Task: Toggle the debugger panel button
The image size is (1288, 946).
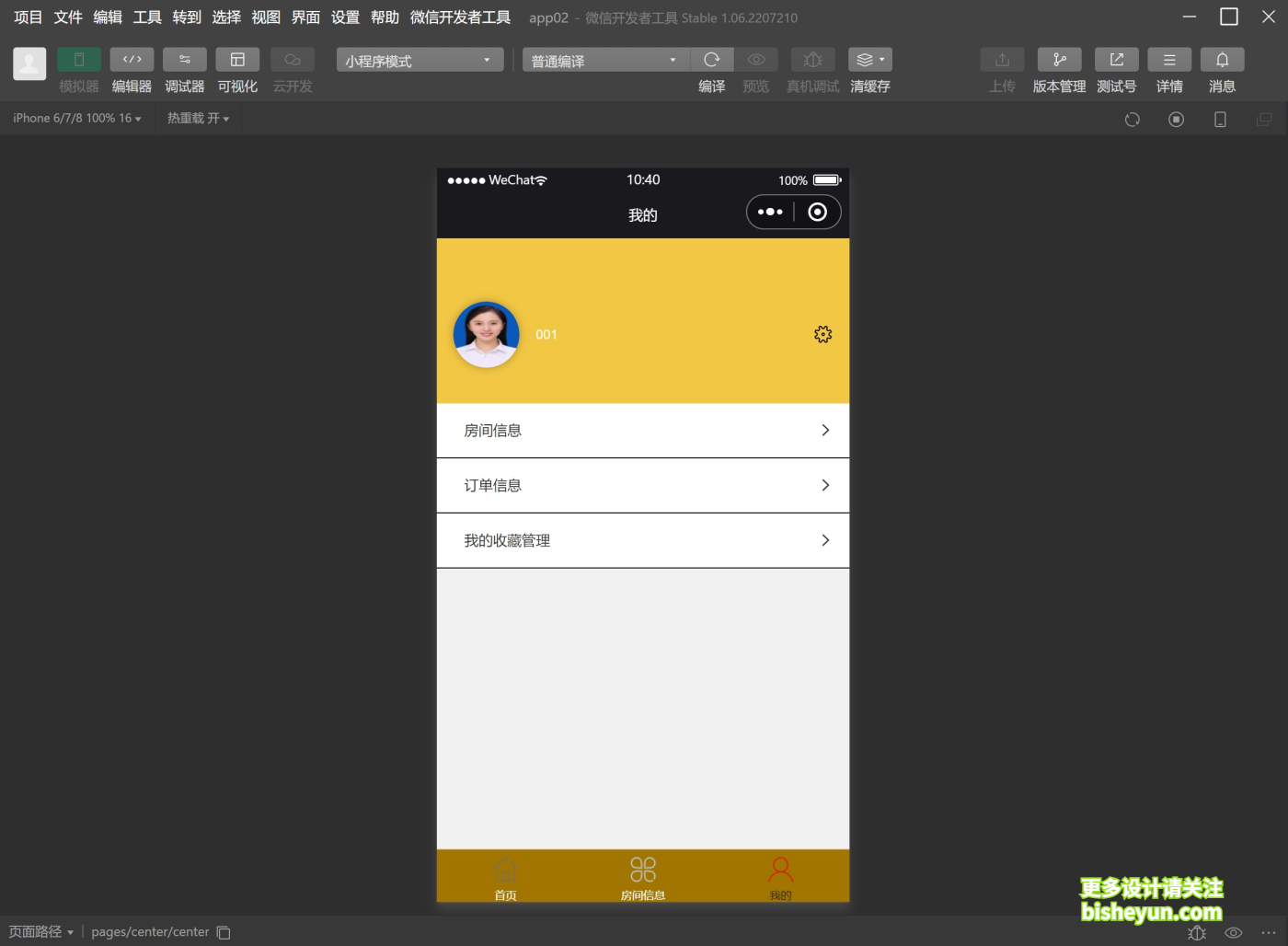Action: [185, 60]
